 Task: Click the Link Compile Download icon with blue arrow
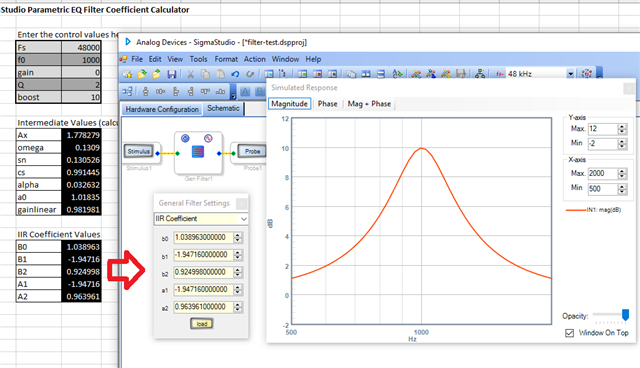(431, 74)
